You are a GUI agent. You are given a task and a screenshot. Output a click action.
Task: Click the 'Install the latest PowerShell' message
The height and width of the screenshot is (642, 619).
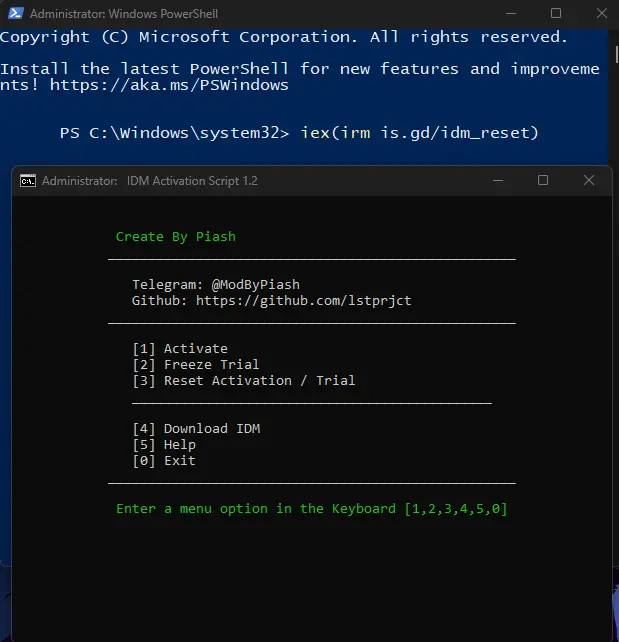click(x=300, y=77)
